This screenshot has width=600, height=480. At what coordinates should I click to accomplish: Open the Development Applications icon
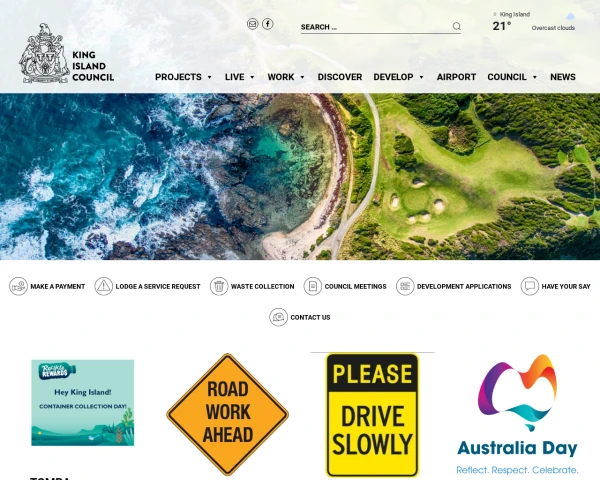click(405, 286)
